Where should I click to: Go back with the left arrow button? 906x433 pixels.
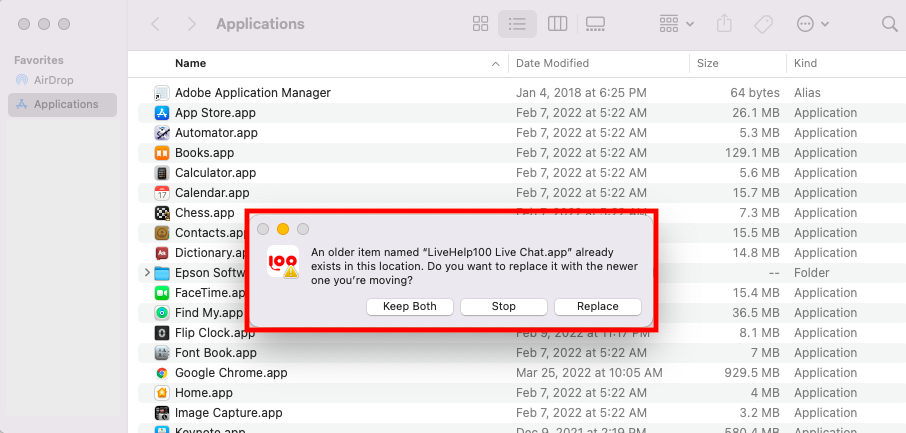[x=155, y=24]
